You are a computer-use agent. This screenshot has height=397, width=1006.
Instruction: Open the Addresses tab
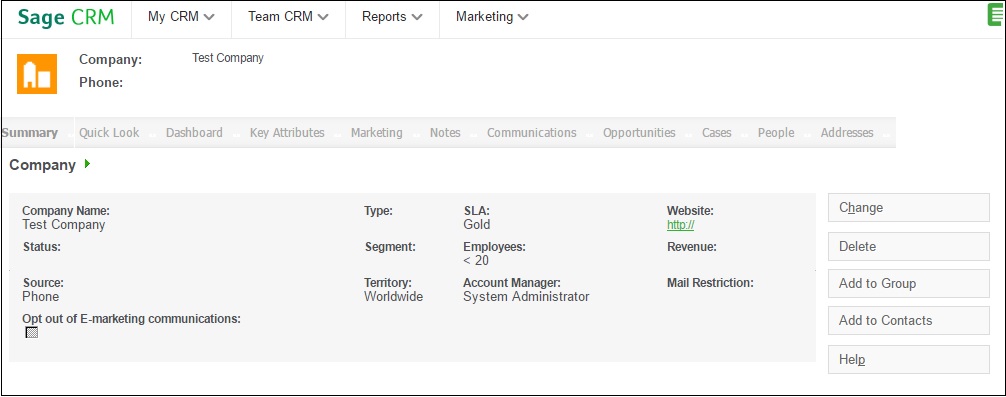[847, 133]
